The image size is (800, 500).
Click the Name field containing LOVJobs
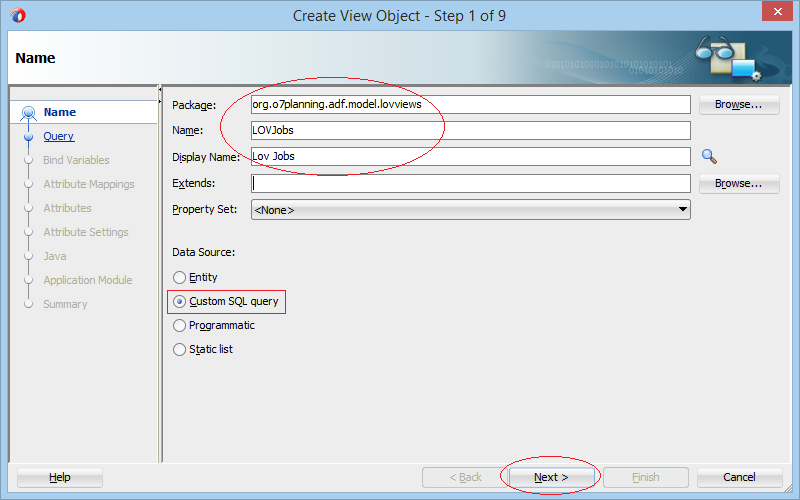(x=470, y=131)
